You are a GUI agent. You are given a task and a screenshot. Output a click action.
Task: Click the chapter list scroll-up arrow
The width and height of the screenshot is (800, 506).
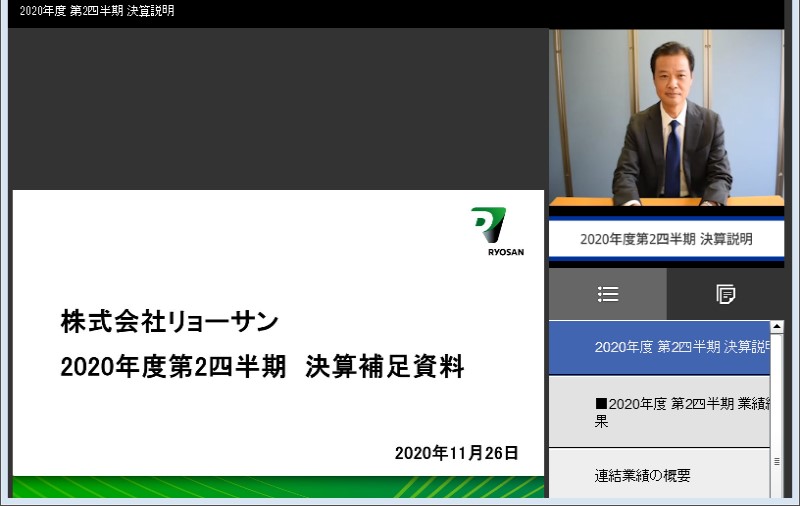(777, 326)
